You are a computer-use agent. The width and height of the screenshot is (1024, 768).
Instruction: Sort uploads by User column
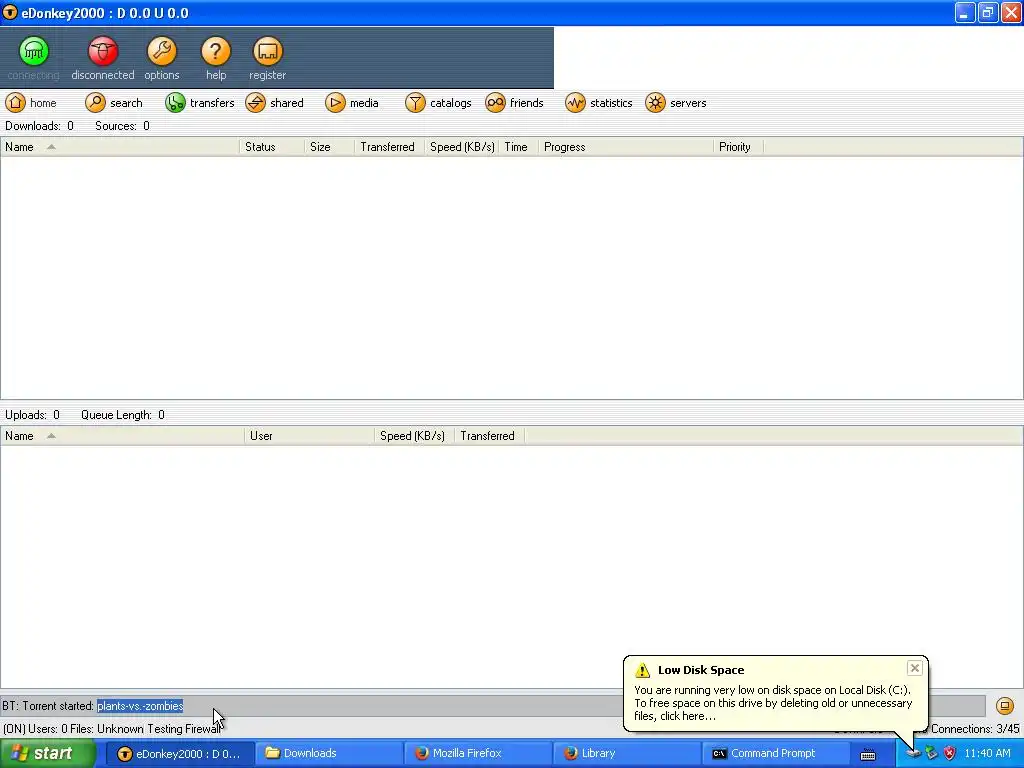coord(310,436)
